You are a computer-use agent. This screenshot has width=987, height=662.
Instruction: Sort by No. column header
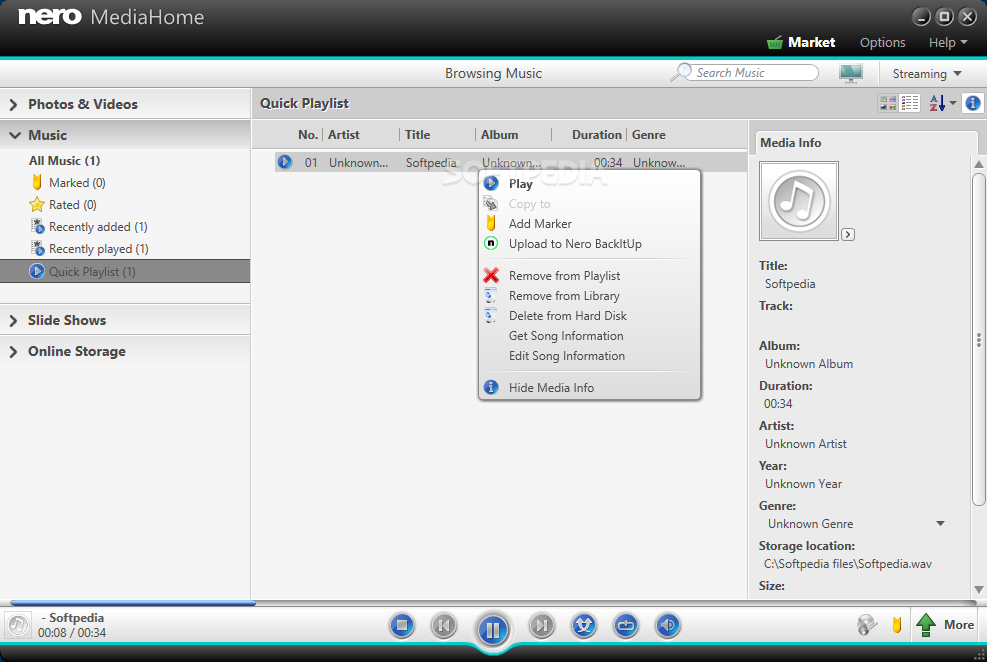pyautogui.click(x=308, y=135)
